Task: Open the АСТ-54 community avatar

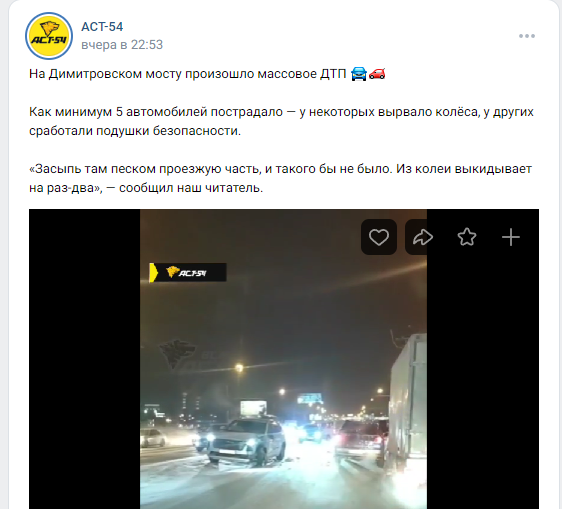Action: pos(49,36)
